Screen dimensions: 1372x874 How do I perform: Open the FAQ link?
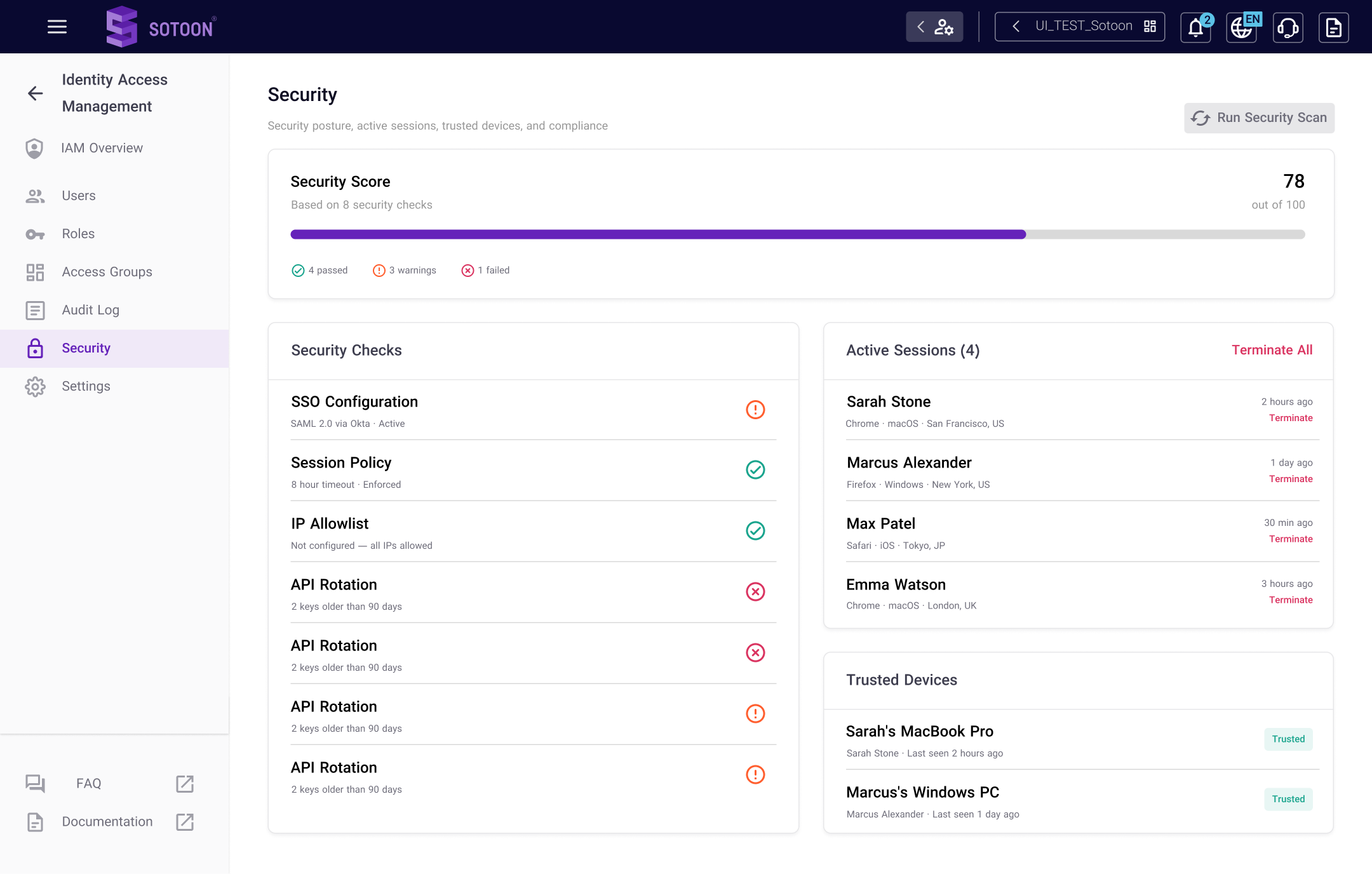[89, 783]
